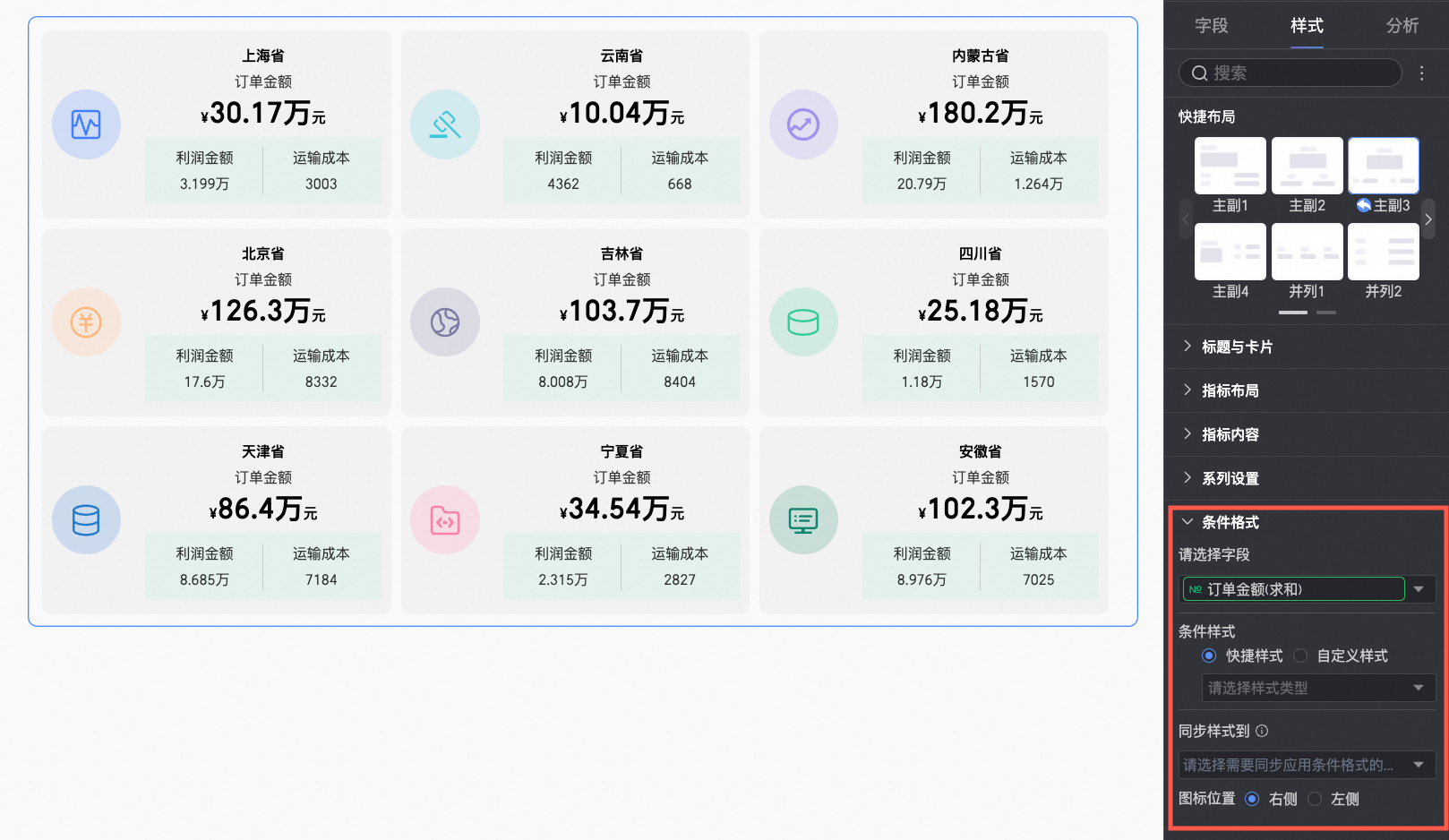Open the 同步样式到 field dropdown
The width and height of the screenshot is (1449, 840).
point(1307,765)
